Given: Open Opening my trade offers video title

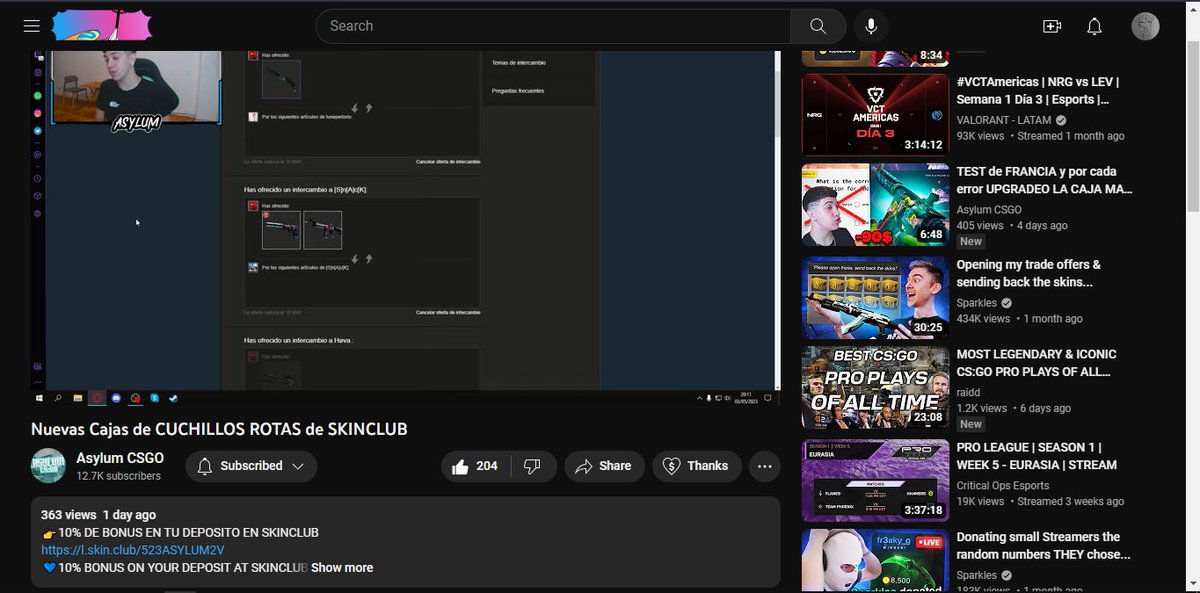Looking at the screenshot, I should 1028,273.
